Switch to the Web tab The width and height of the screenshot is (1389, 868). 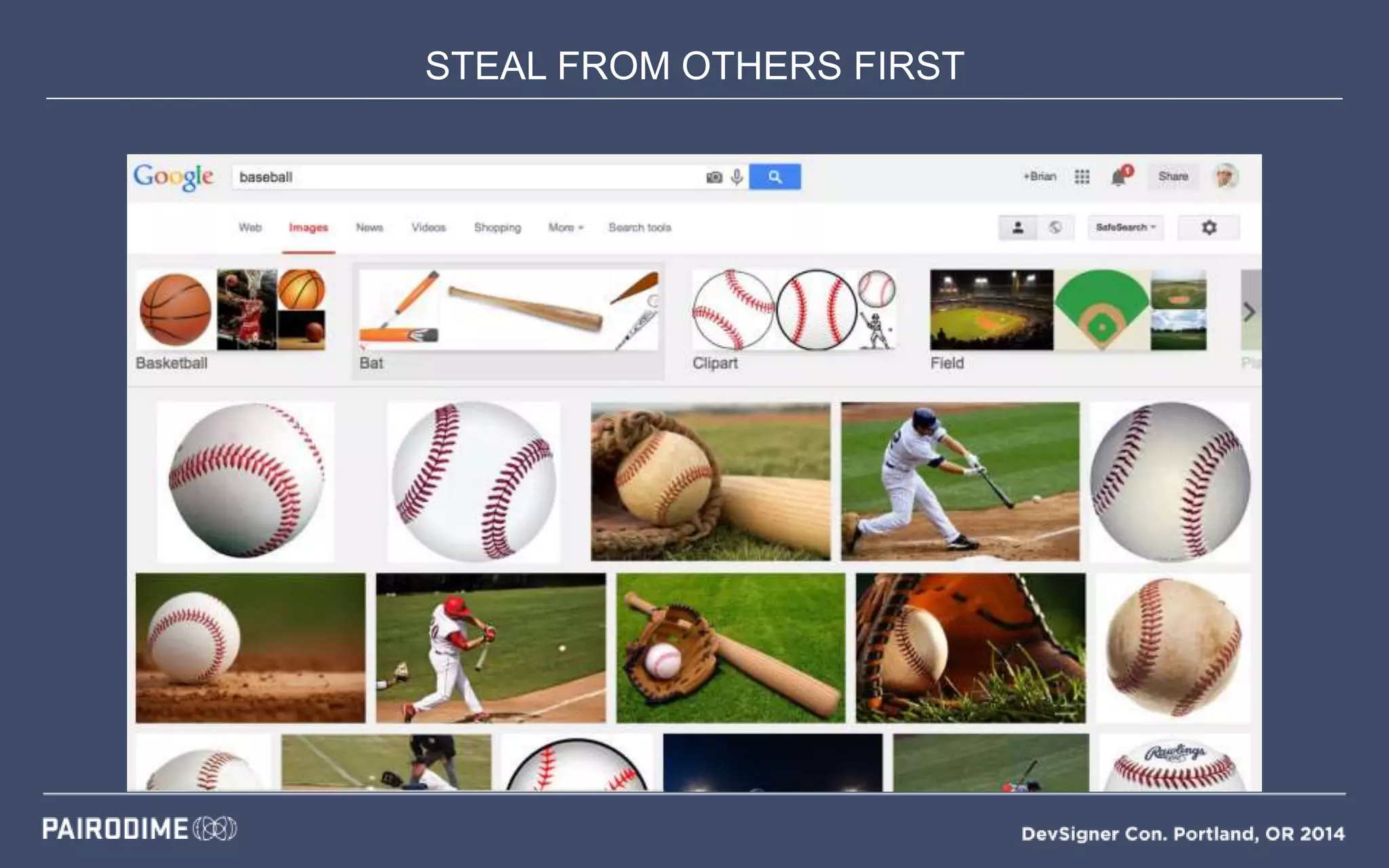250,228
